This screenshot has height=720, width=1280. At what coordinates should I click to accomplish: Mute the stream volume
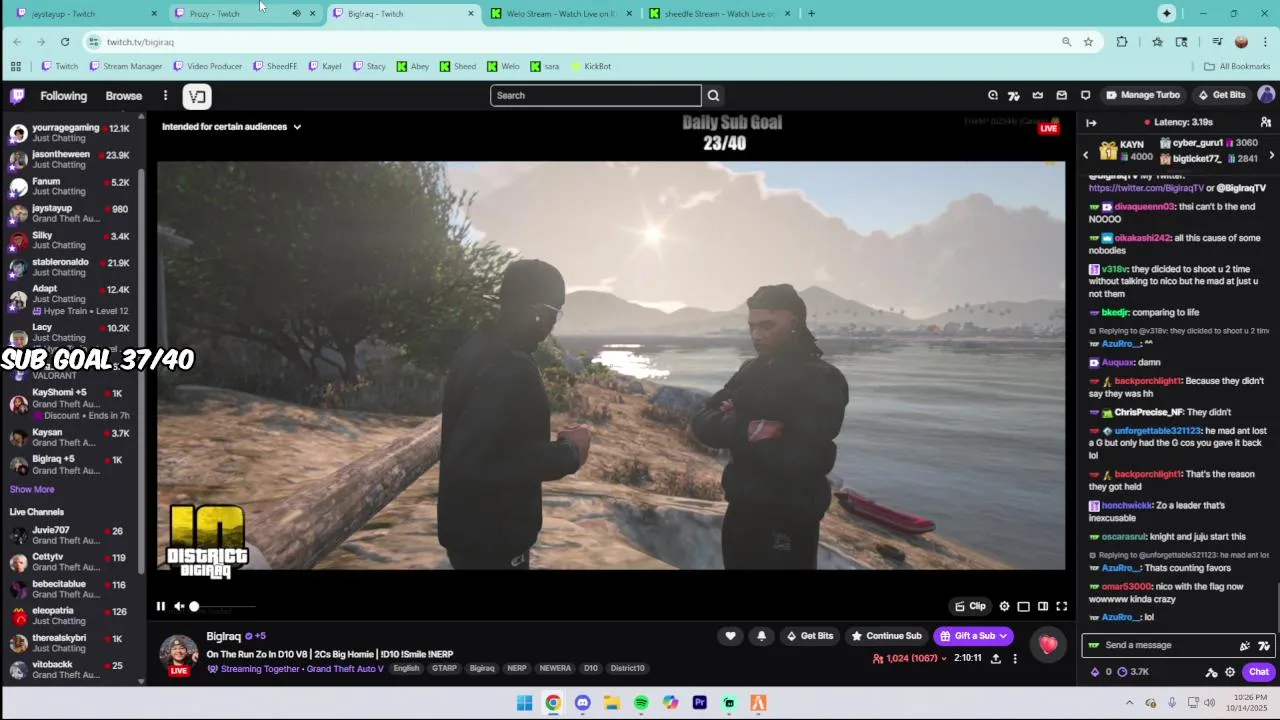click(179, 606)
